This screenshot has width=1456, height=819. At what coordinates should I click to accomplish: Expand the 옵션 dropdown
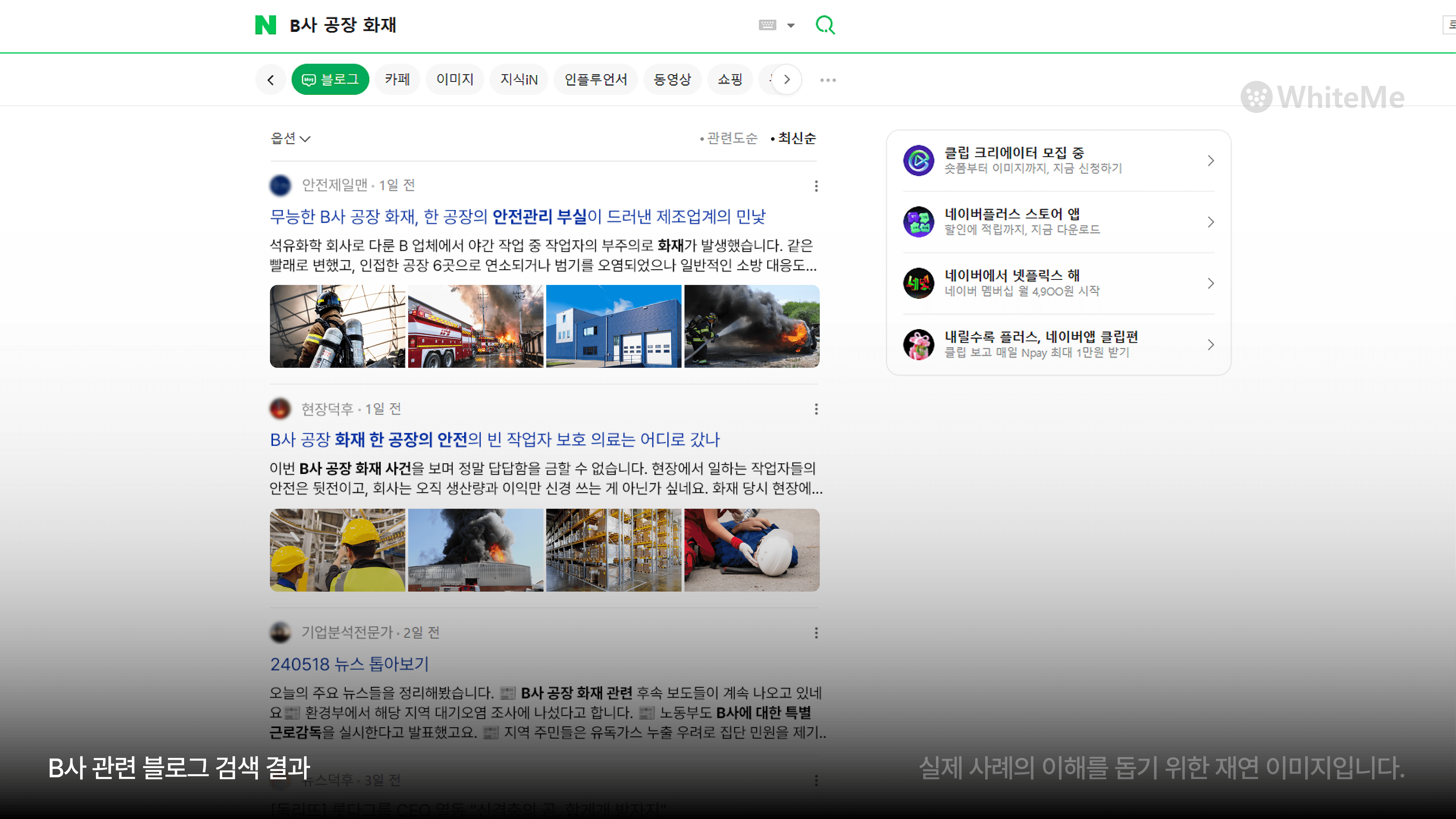(x=290, y=138)
